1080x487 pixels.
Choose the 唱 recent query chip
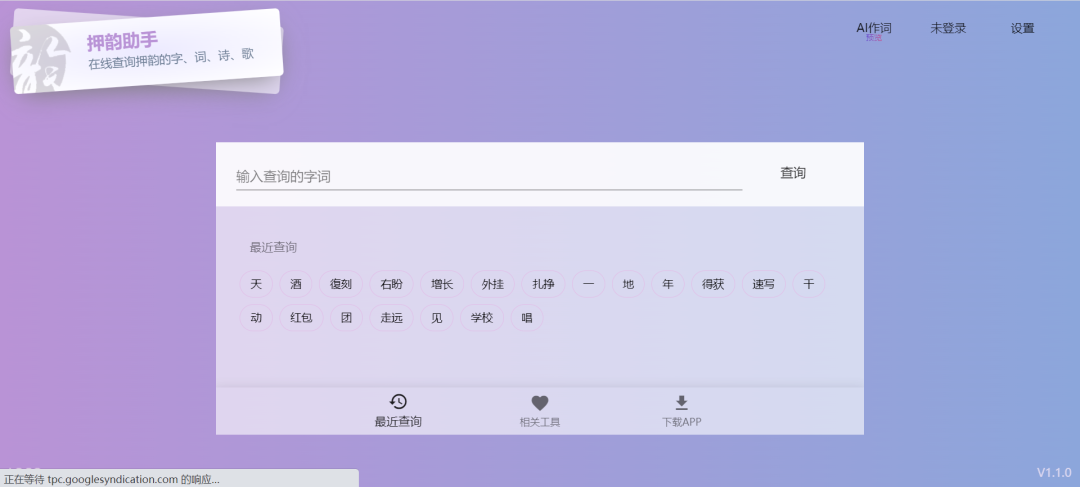[527, 318]
